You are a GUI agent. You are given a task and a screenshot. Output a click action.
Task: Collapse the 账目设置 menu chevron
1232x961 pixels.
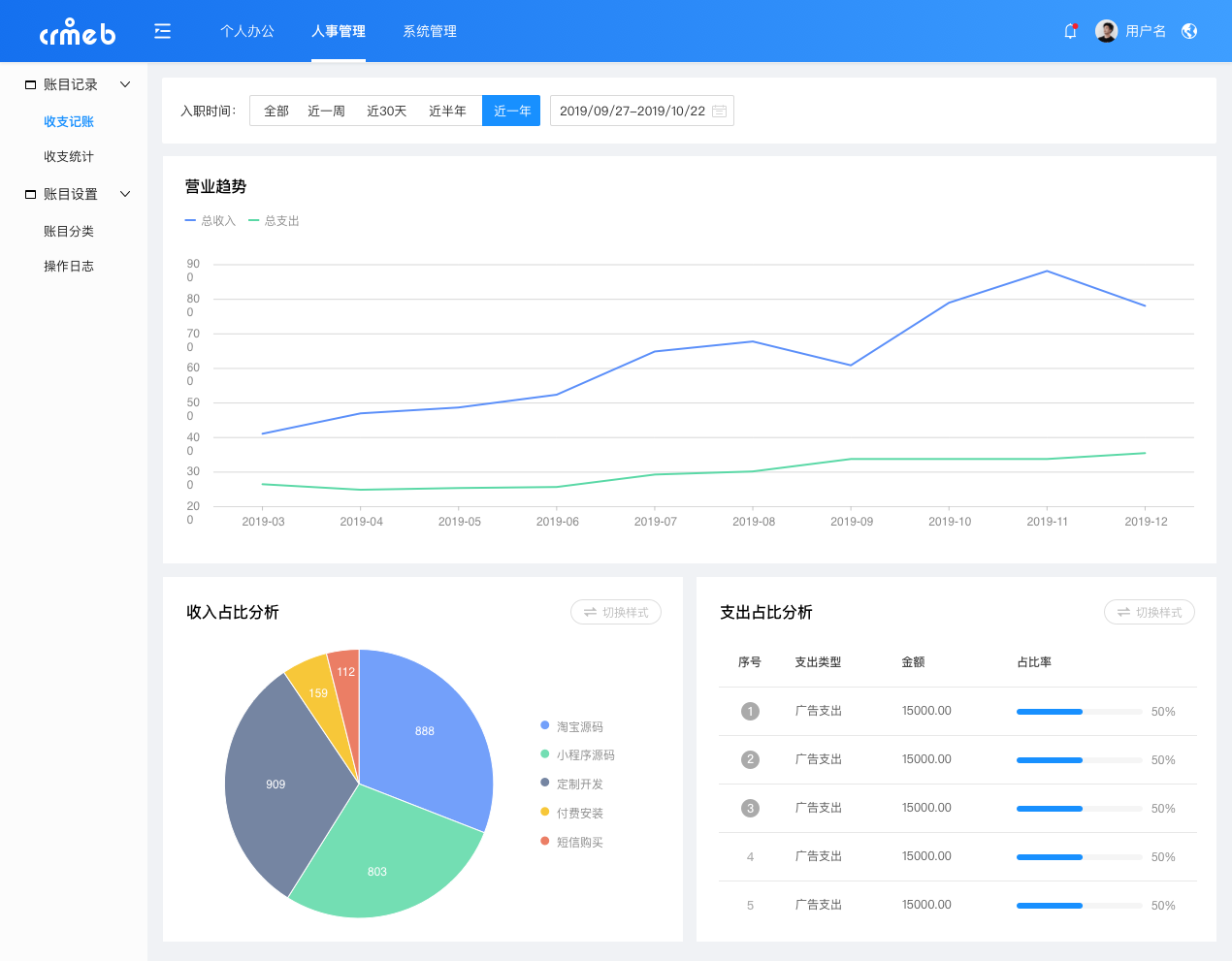pyautogui.click(x=125, y=195)
